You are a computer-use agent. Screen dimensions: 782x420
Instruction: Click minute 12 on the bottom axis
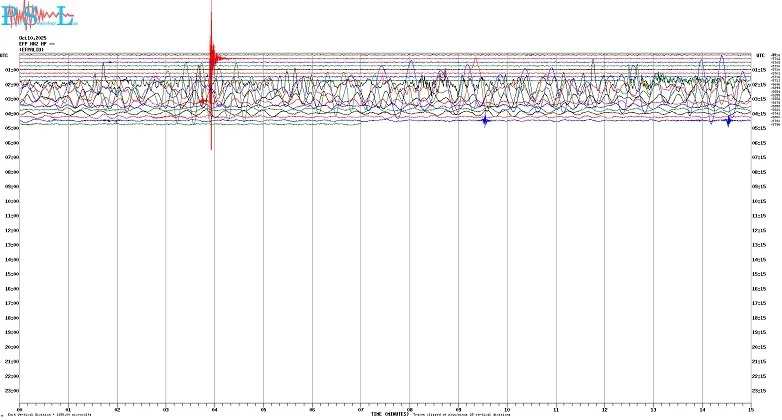(604, 410)
